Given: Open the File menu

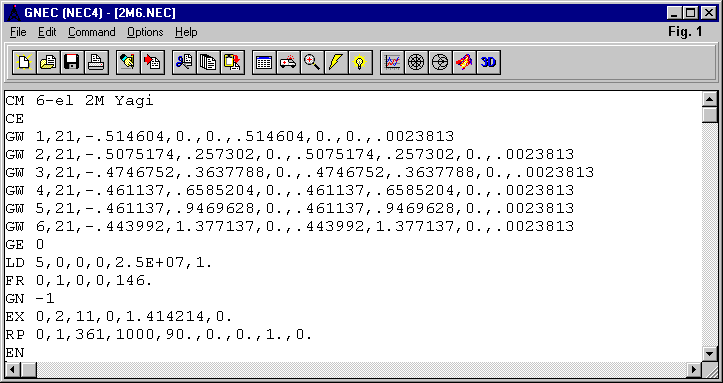Looking at the screenshot, I should pos(18,32).
